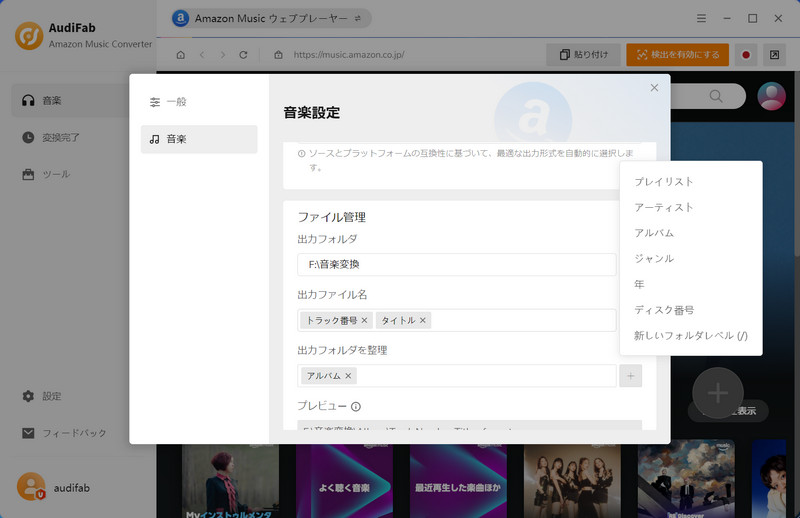Open the 一般 settings tab
The width and height of the screenshot is (800, 518).
pos(199,102)
